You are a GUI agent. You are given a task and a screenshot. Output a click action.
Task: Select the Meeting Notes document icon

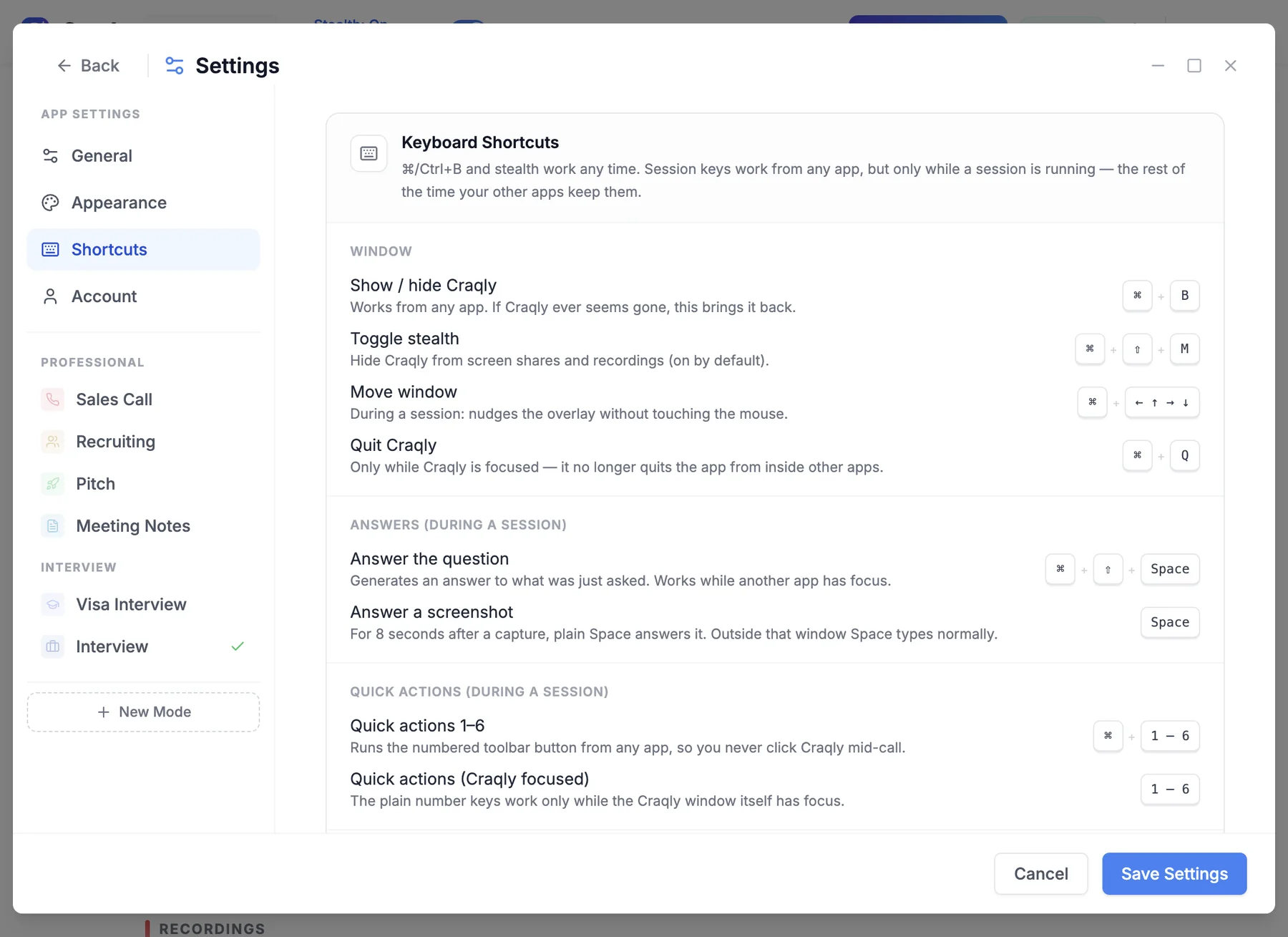coord(53,526)
